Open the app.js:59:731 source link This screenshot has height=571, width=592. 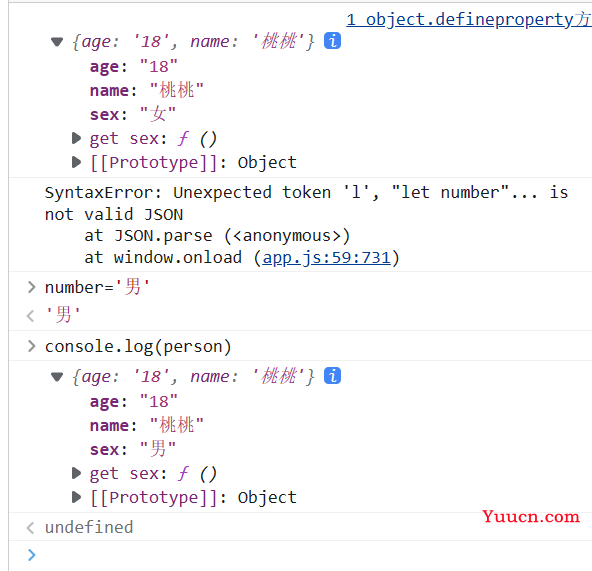327,258
